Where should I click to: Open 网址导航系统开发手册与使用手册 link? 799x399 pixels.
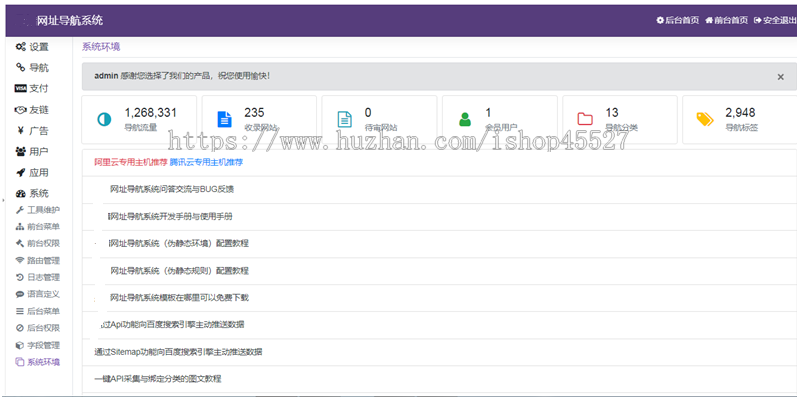click(171, 216)
